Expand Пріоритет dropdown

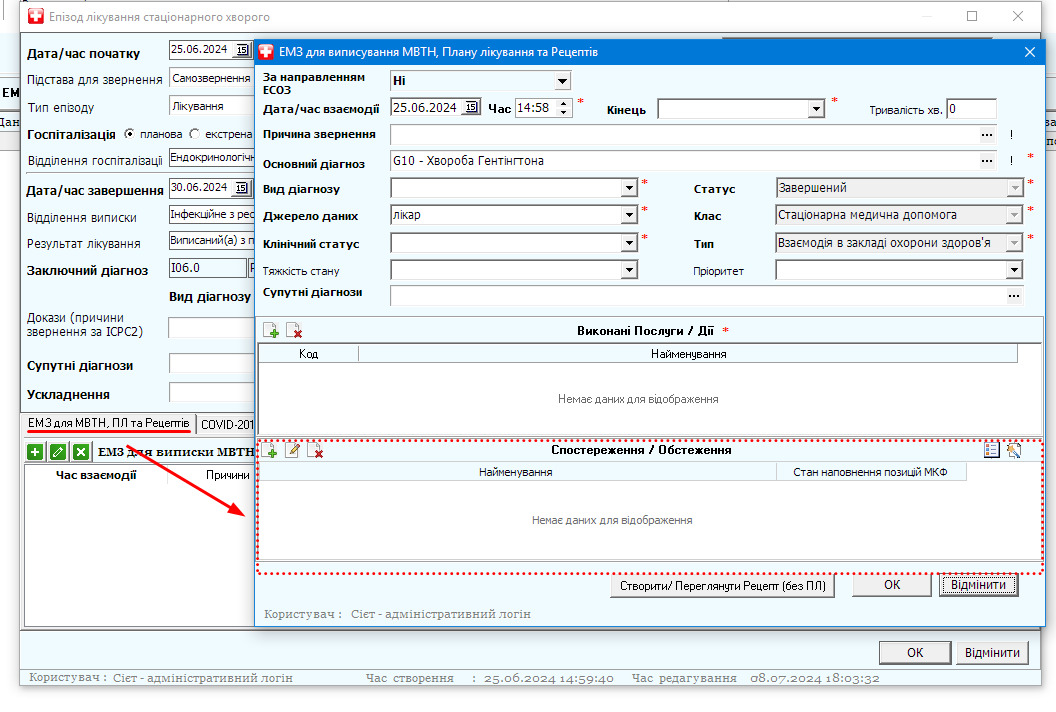1014,270
